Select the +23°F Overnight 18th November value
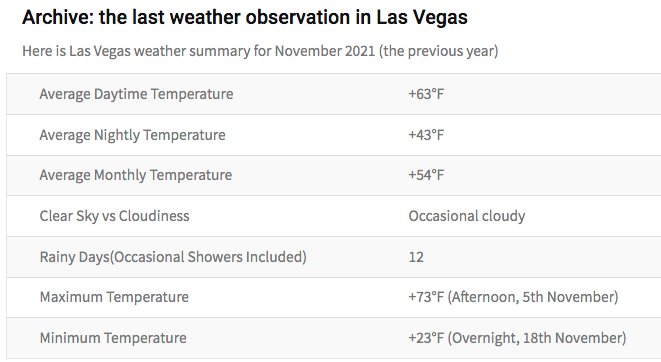The image size is (661, 362). click(x=517, y=338)
